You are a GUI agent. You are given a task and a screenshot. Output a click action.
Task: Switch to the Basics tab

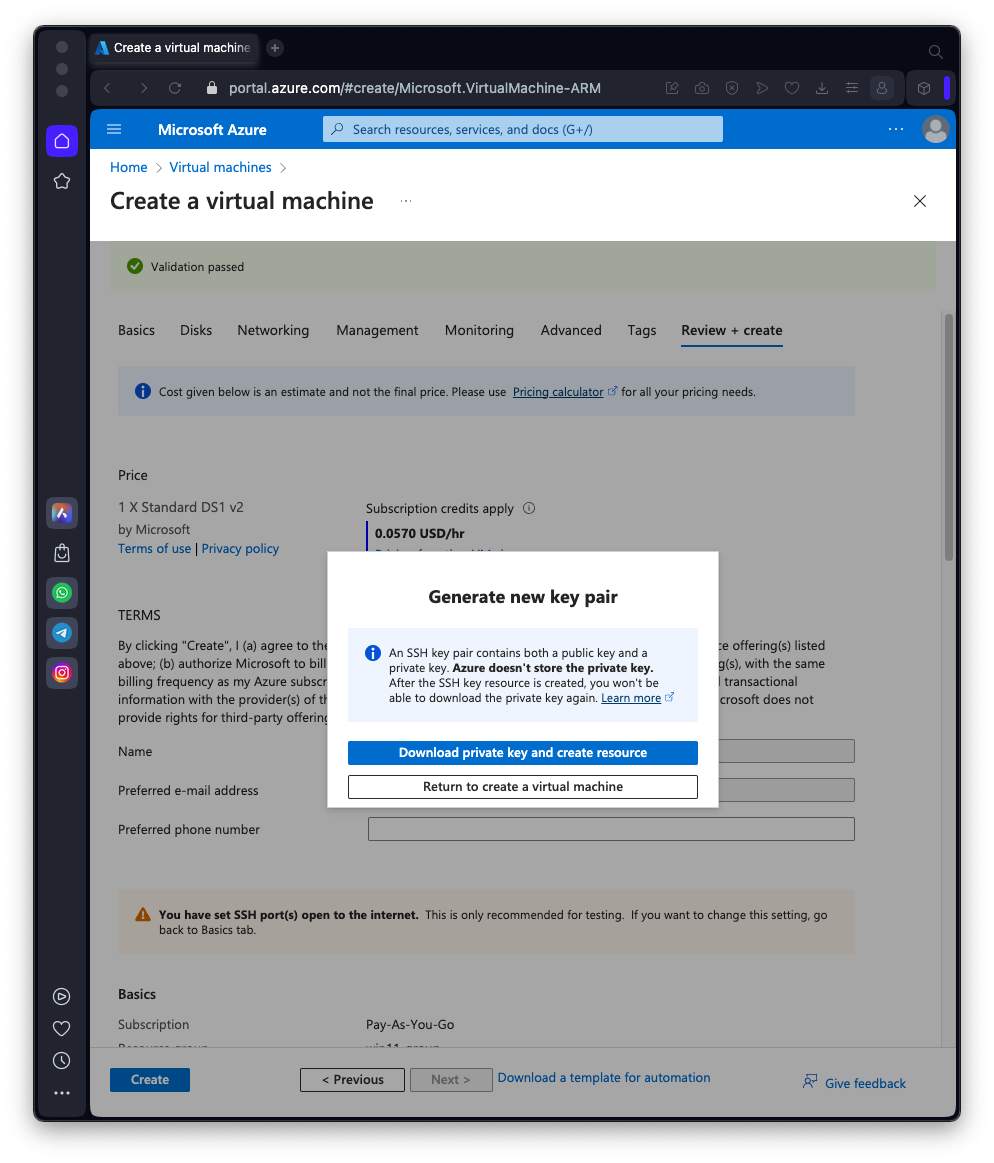click(x=136, y=330)
